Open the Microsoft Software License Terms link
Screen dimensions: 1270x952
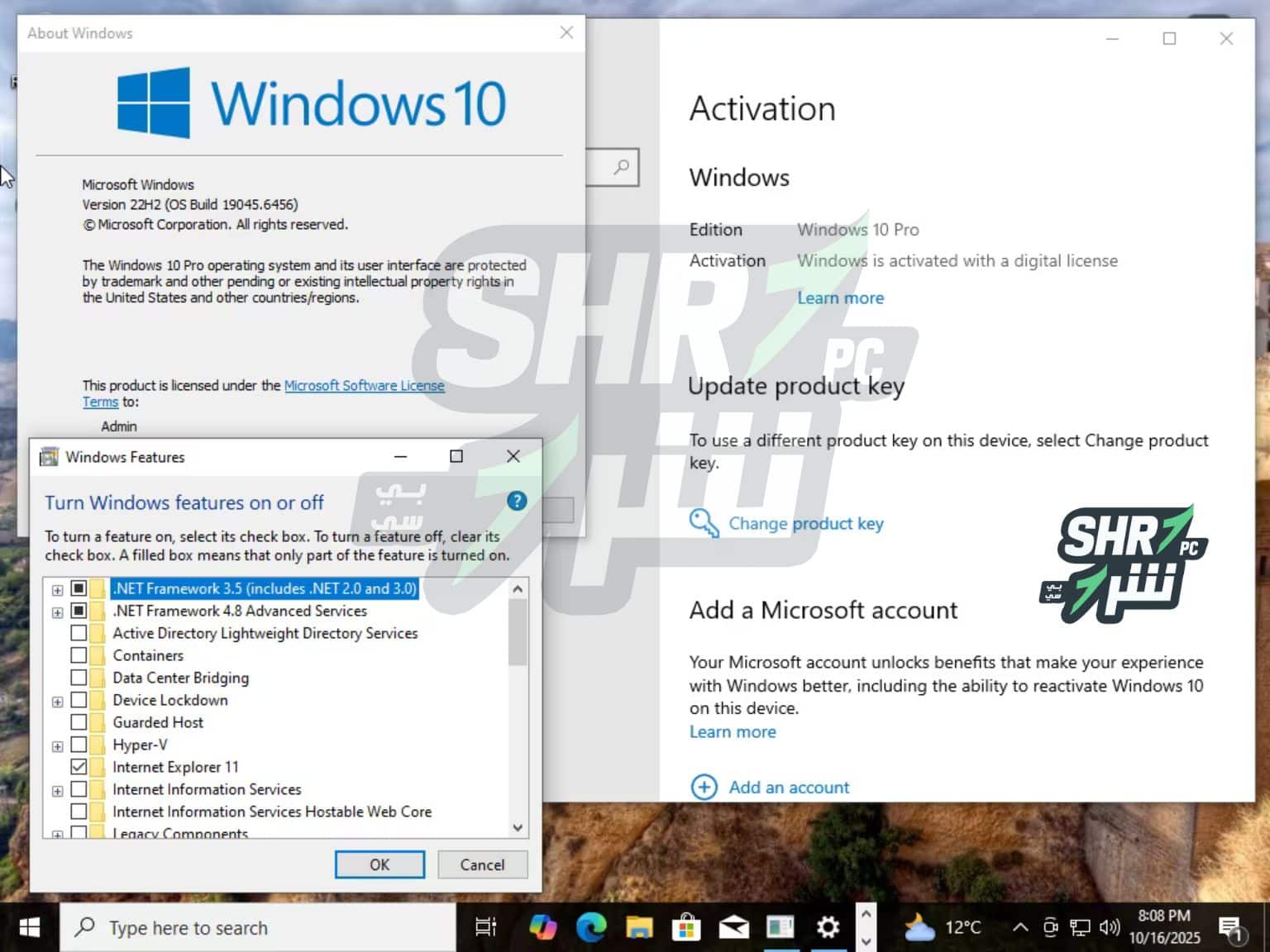pyautogui.click(x=364, y=386)
